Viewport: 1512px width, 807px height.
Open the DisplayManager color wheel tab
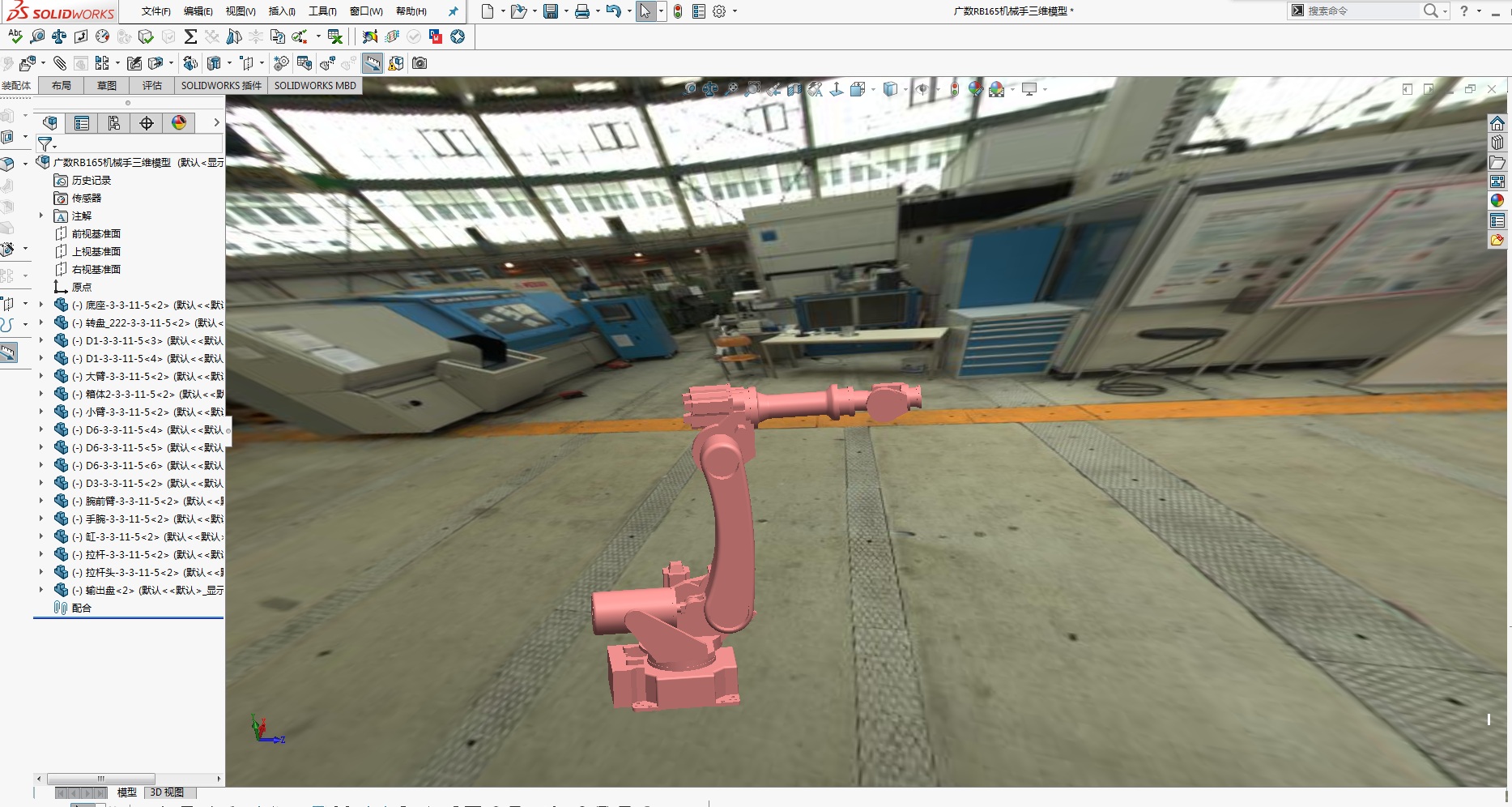[179, 123]
